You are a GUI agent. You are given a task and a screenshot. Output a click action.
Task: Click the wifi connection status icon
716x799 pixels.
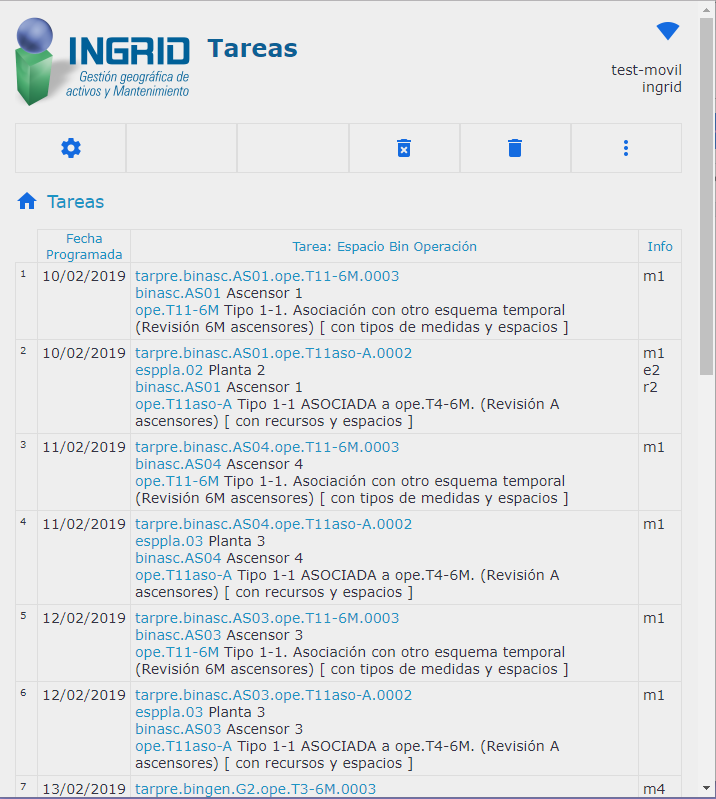click(x=668, y=31)
